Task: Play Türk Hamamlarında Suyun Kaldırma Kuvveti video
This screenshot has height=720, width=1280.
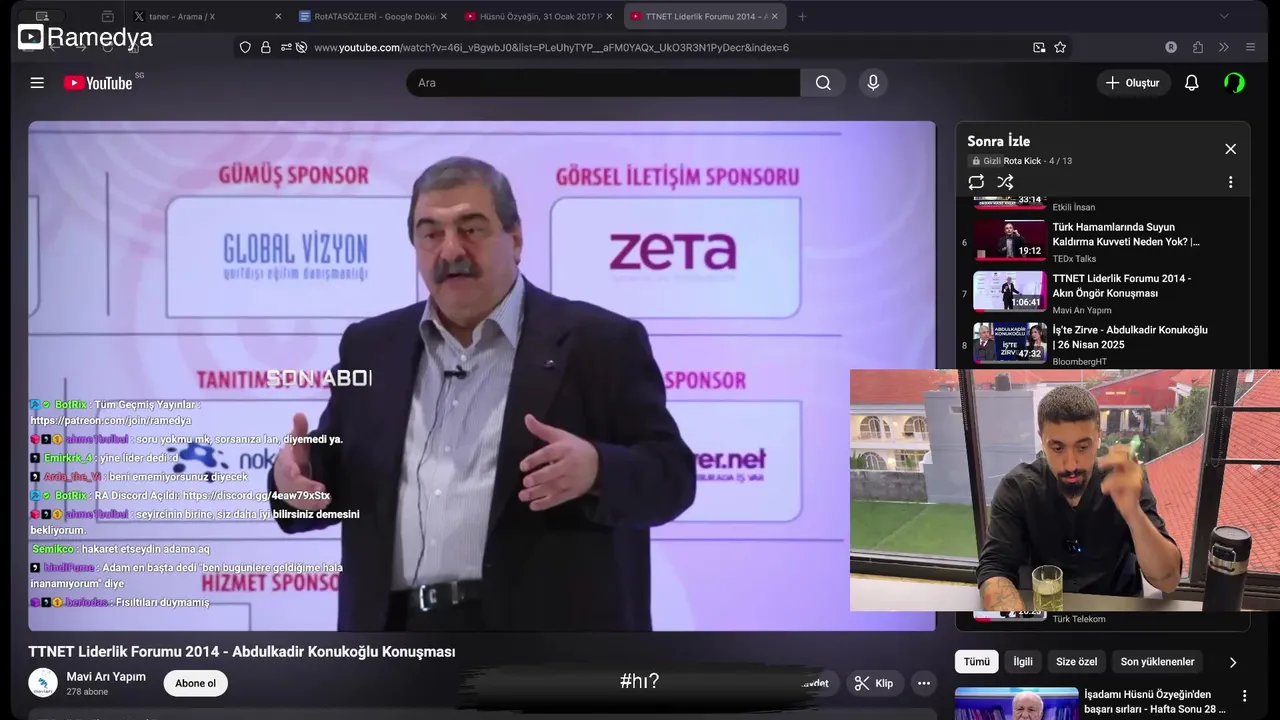Action: tap(1126, 234)
